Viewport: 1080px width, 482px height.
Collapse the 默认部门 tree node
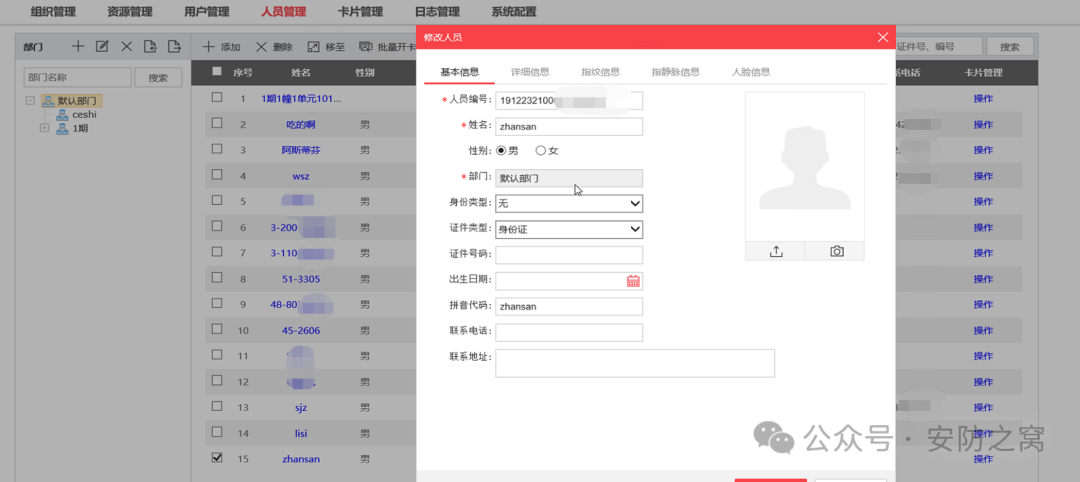(x=30, y=101)
